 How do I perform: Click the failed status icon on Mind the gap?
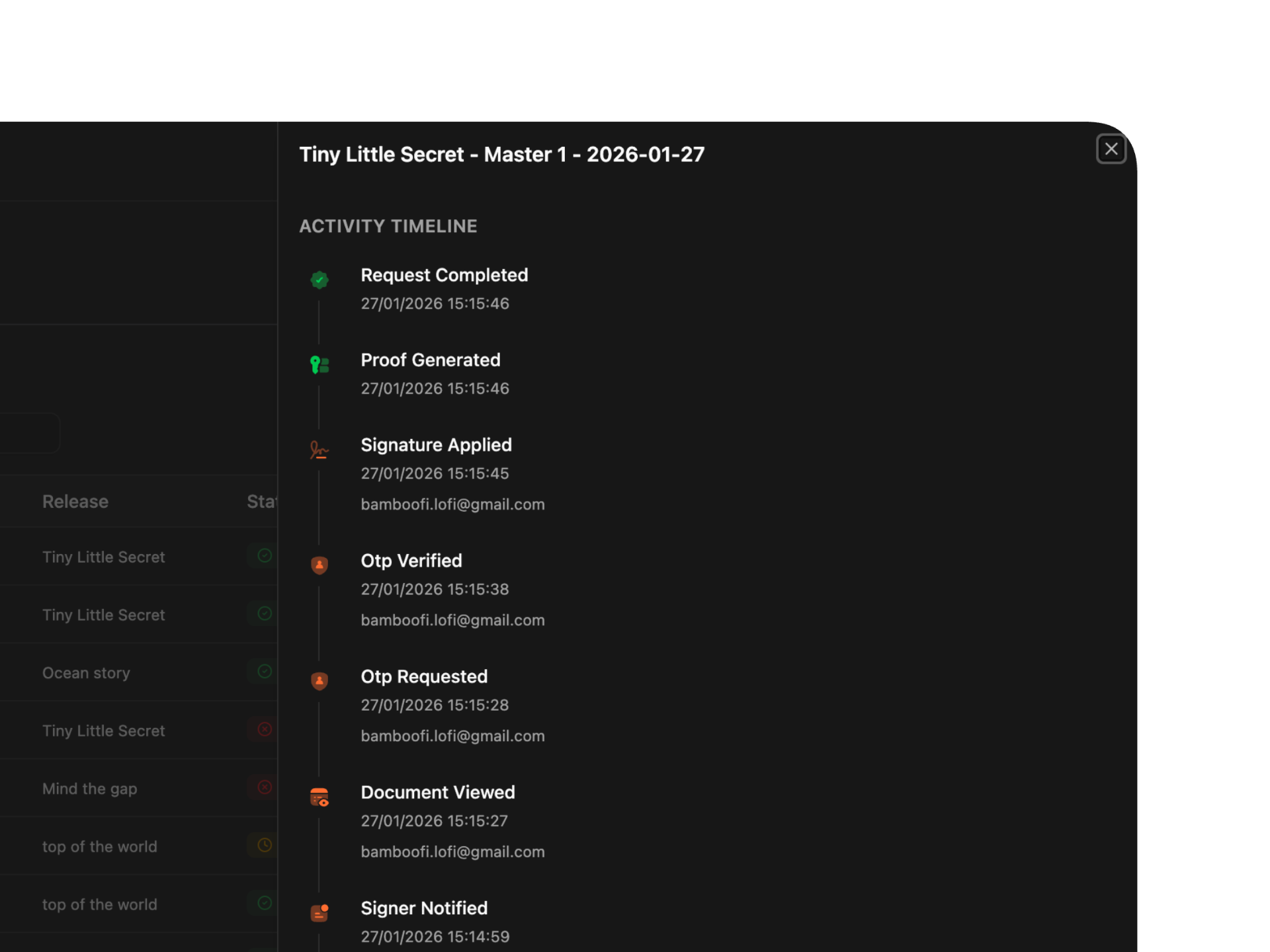[x=265, y=787]
